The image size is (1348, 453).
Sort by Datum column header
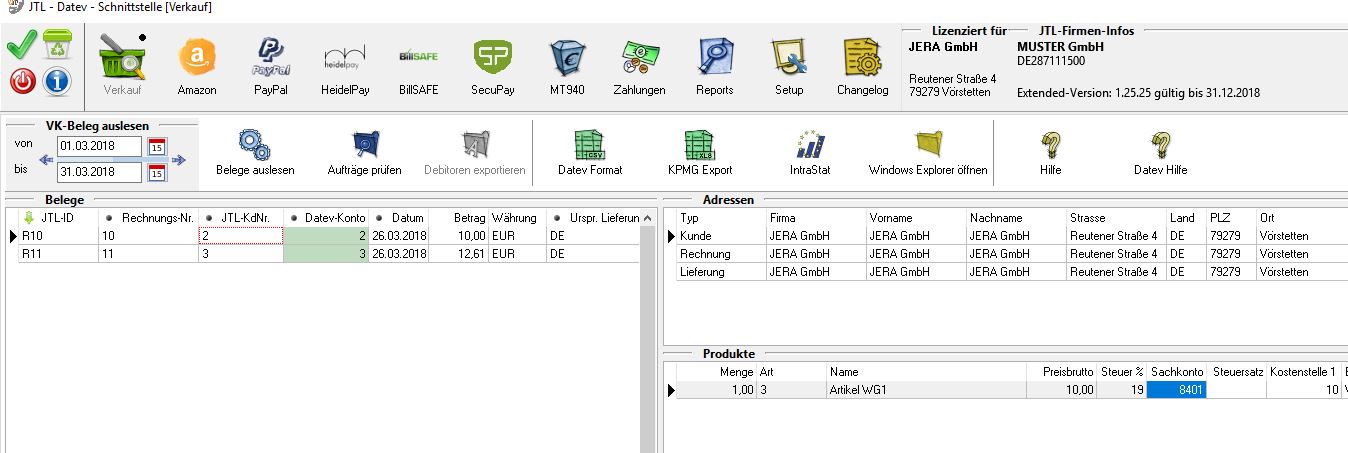click(399, 217)
